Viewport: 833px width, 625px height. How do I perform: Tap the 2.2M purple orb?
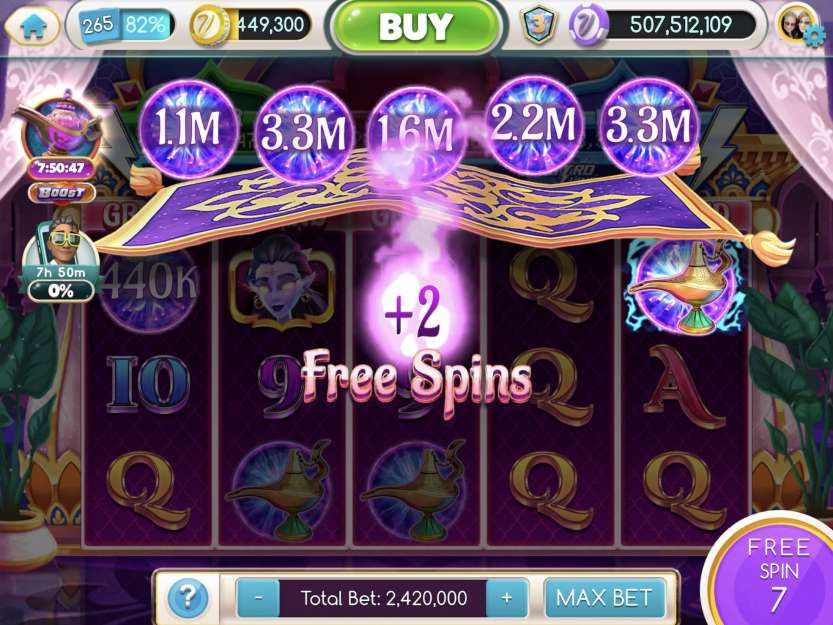click(533, 125)
